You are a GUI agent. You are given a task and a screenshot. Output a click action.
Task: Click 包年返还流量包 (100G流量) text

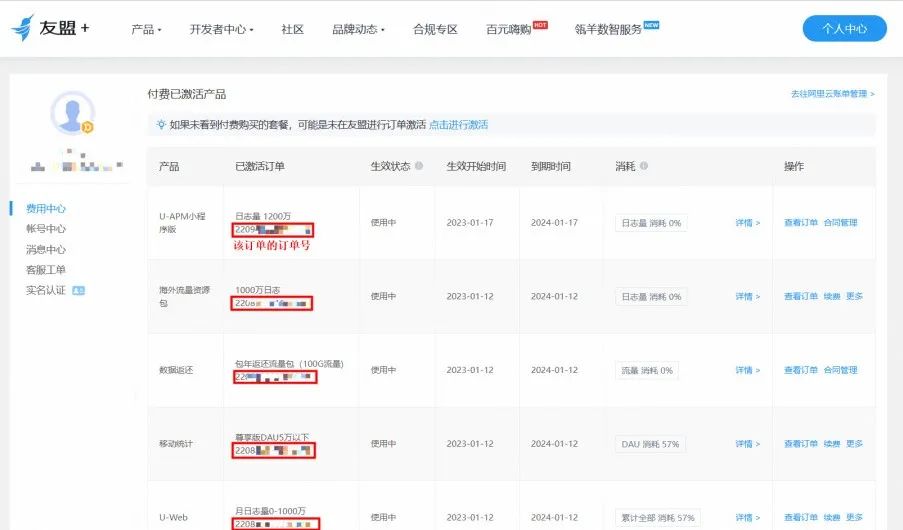tap(289, 364)
